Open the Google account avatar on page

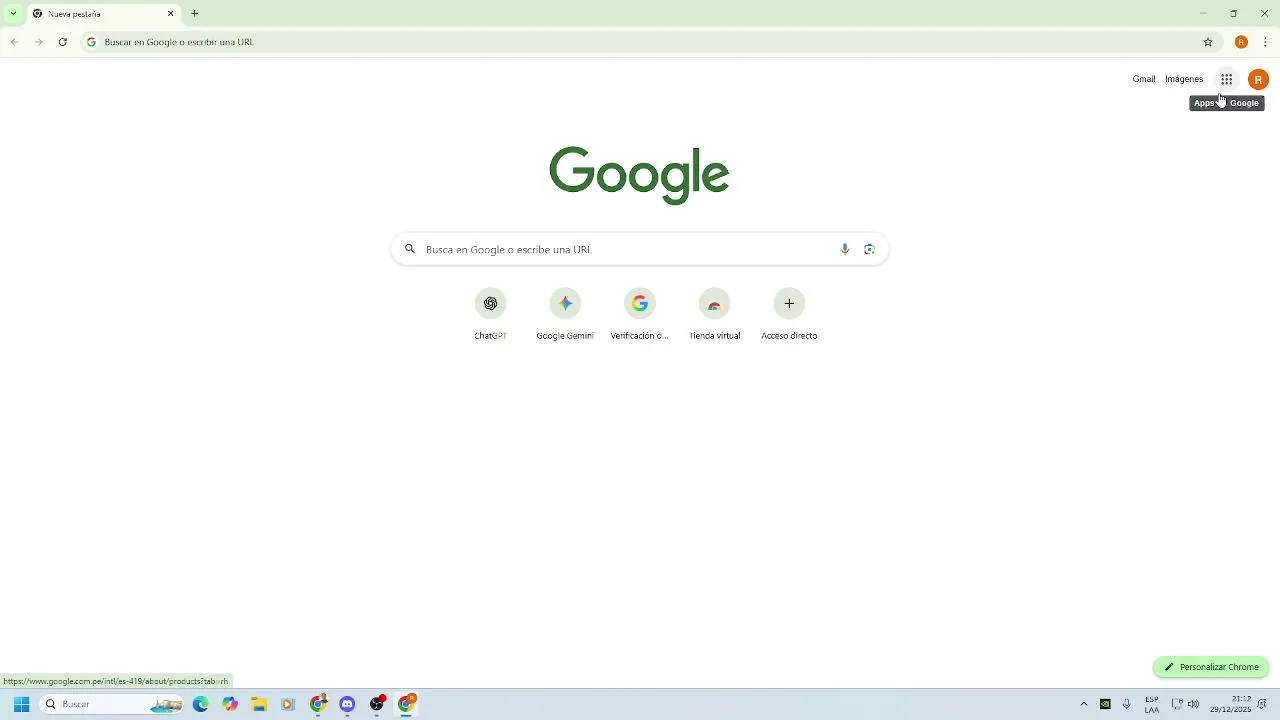click(1258, 79)
